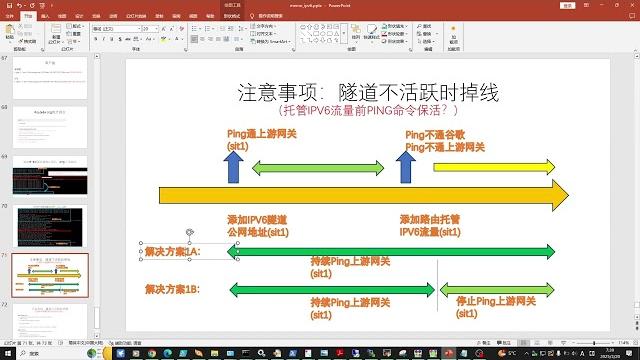Open the Shape Outline dropdown
The height and width of the screenshot is (360, 640).
[395, 34]
